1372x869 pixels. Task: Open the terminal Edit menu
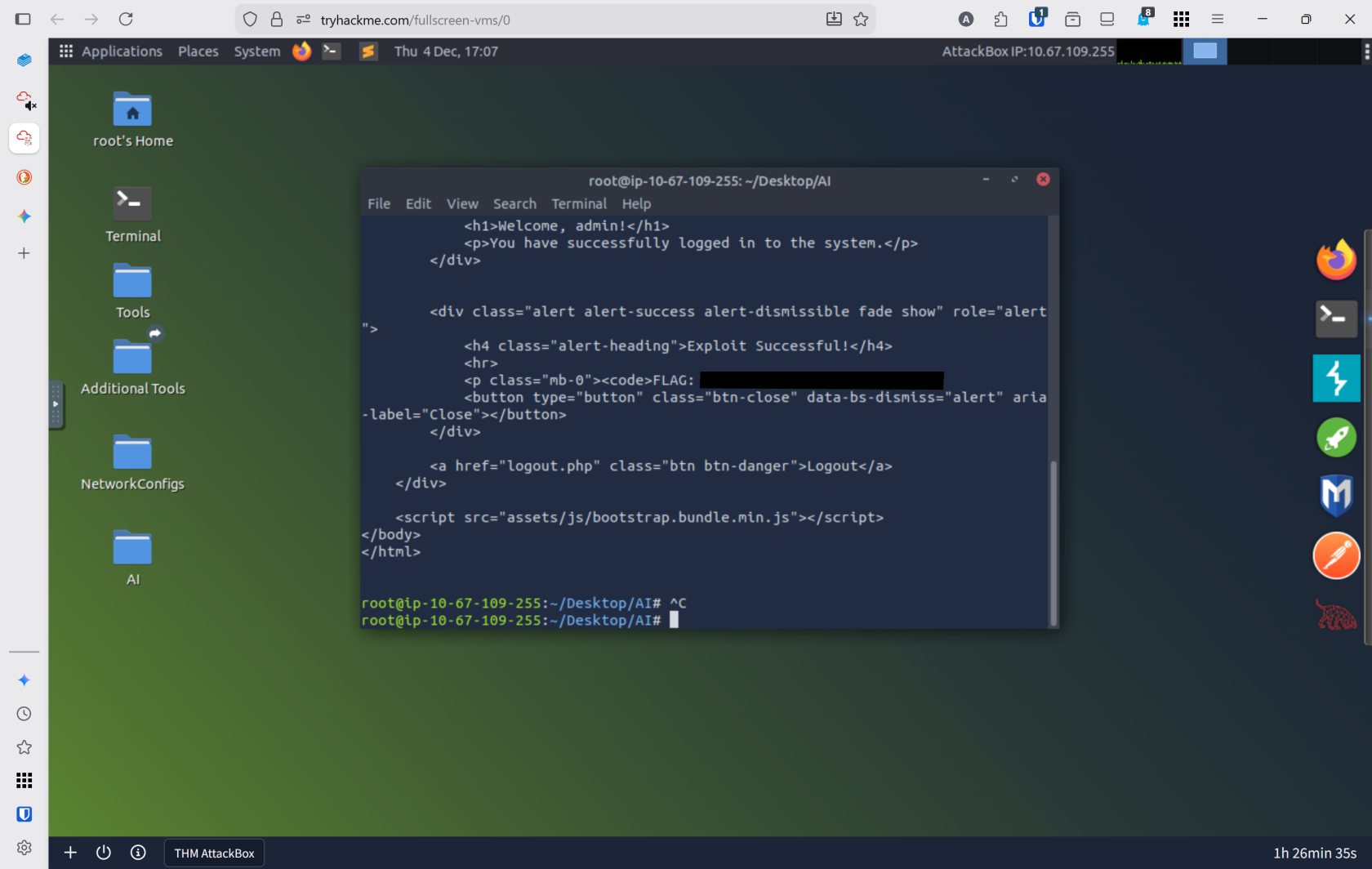coord(418,204)
